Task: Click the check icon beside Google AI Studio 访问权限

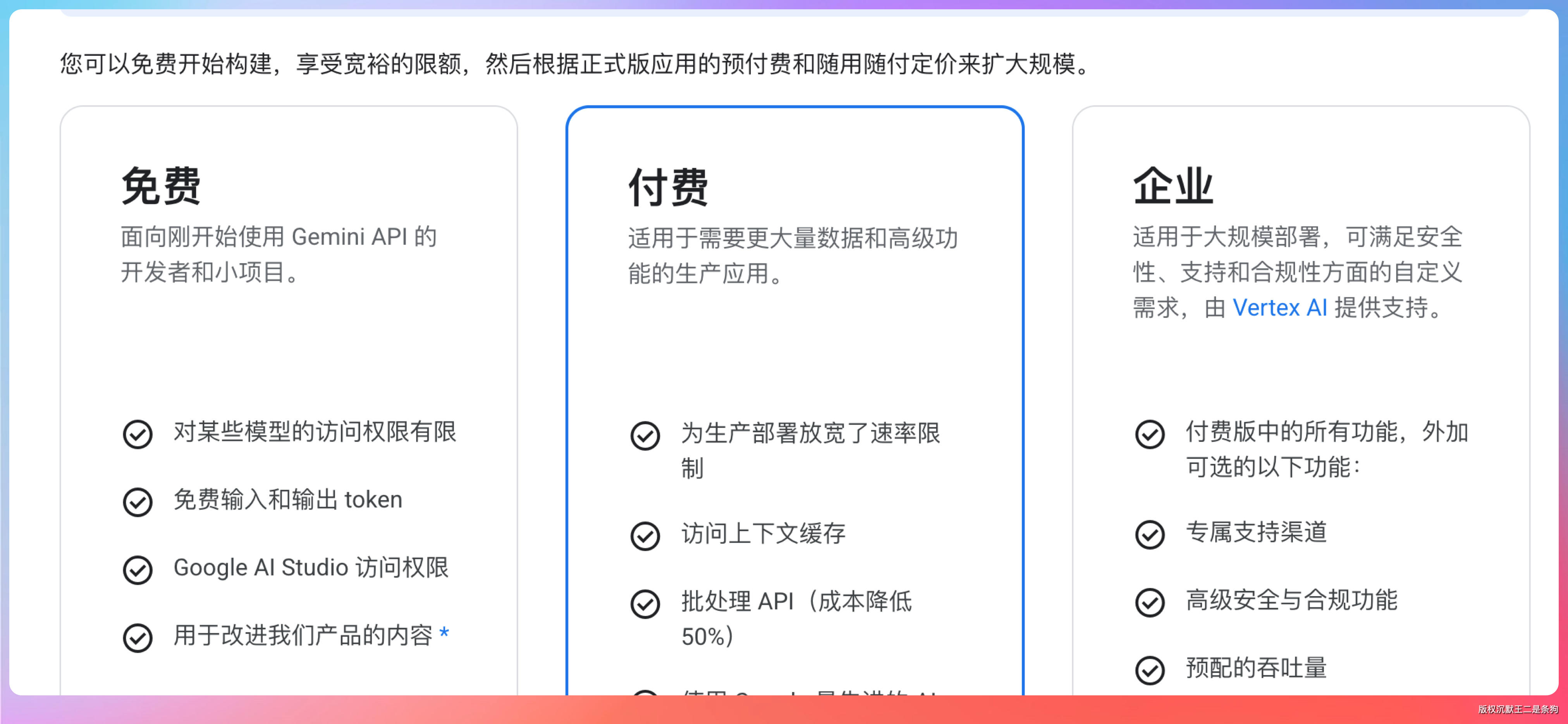Action: point(138,570)
